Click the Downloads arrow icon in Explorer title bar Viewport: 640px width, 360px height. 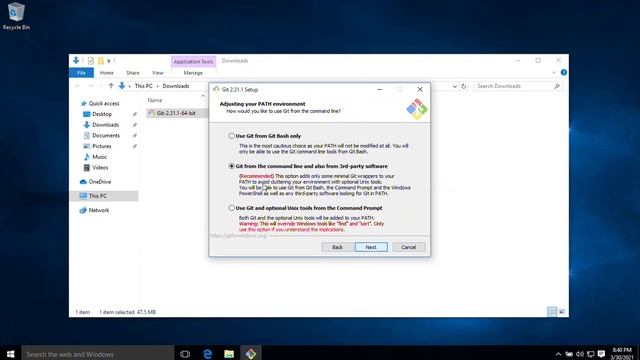[76, 61]
